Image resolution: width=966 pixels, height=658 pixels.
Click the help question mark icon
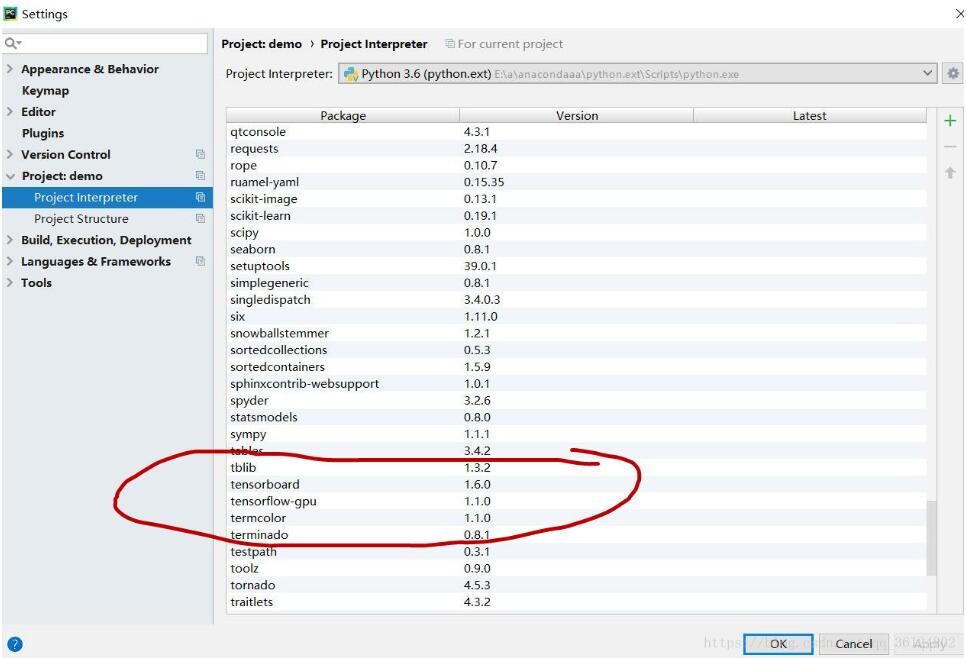click(14, 644)
